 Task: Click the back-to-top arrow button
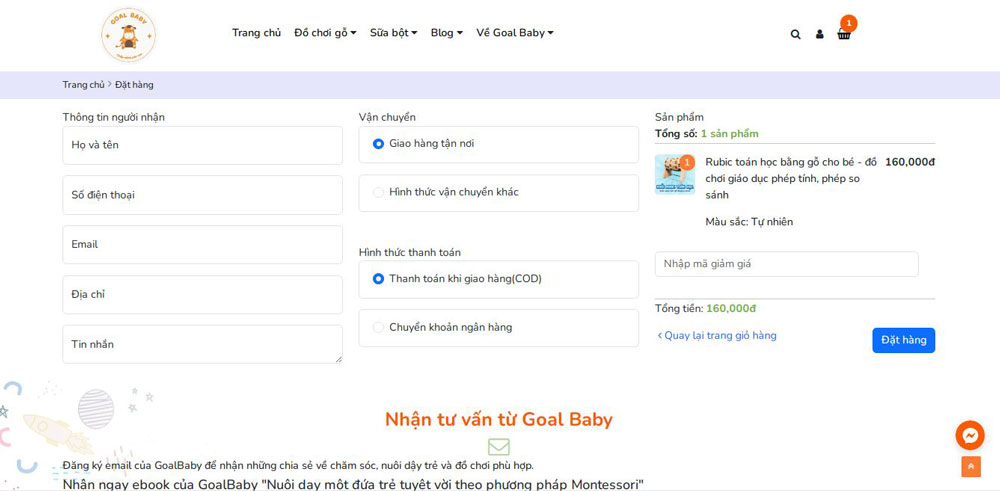point(971,467)
